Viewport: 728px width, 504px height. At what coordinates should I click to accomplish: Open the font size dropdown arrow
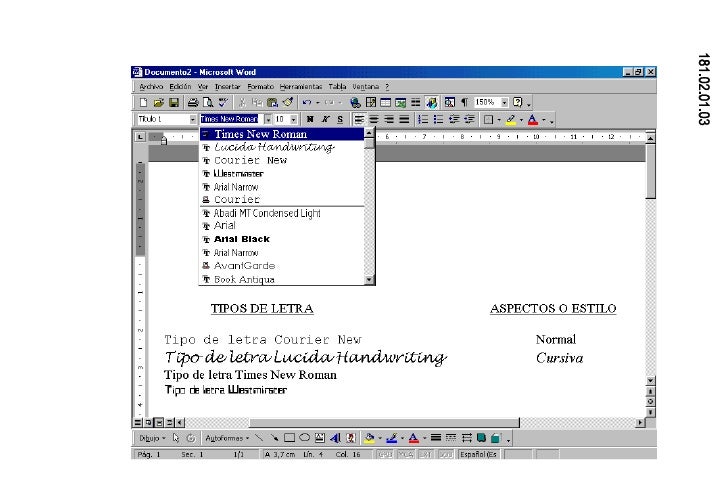(x=293, y=120)
